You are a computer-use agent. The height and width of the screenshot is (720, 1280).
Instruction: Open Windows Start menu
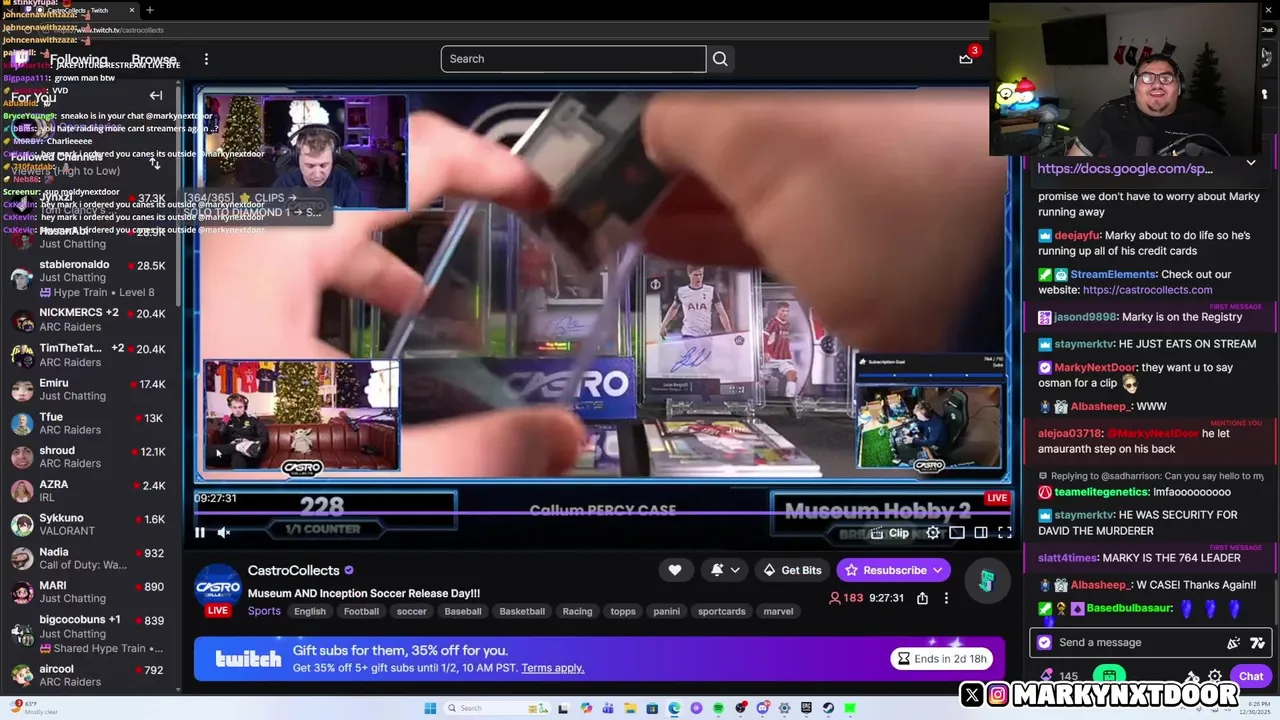coord(430,708)
